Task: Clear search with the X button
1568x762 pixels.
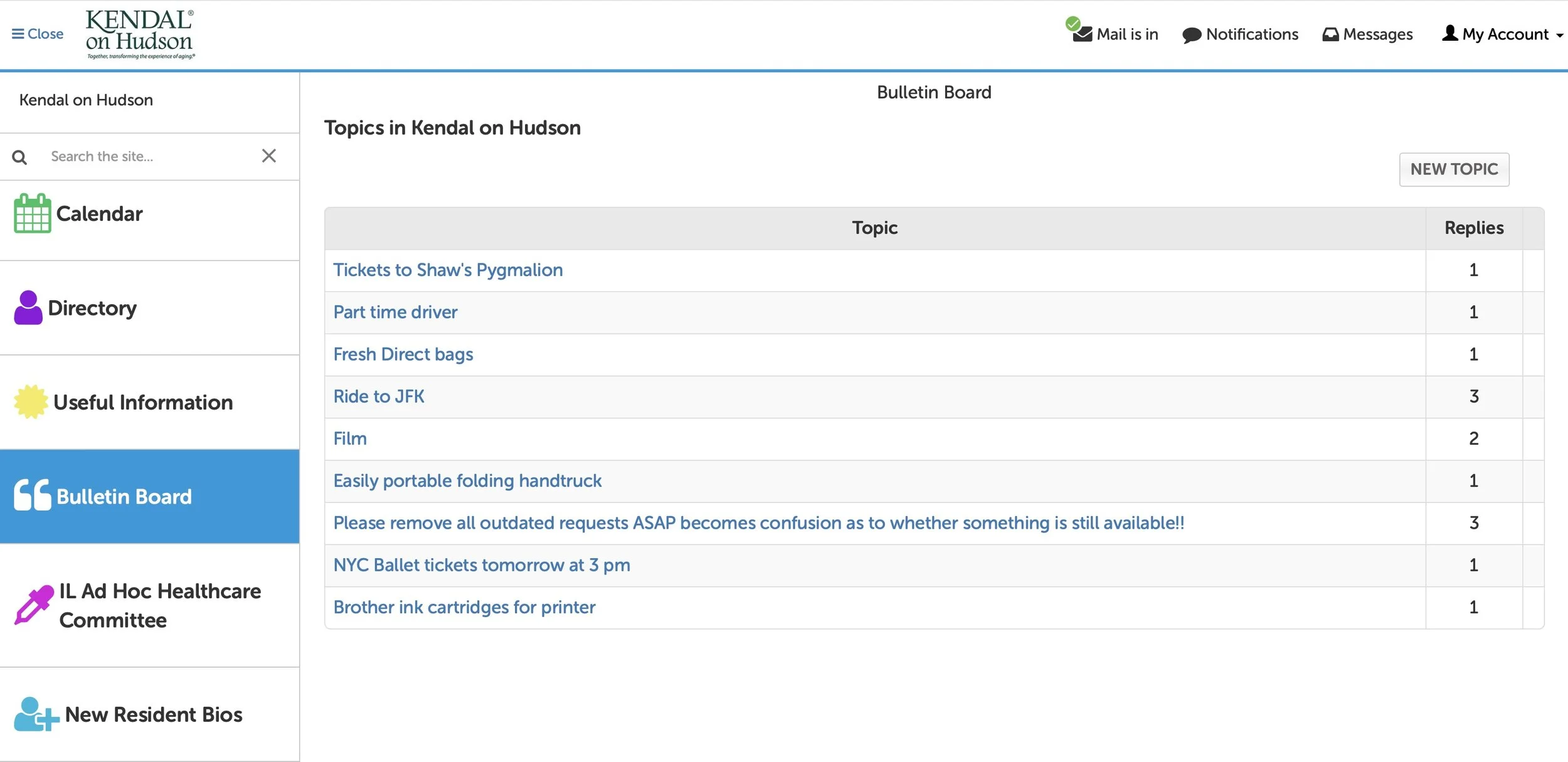Action: pos(268,156)
